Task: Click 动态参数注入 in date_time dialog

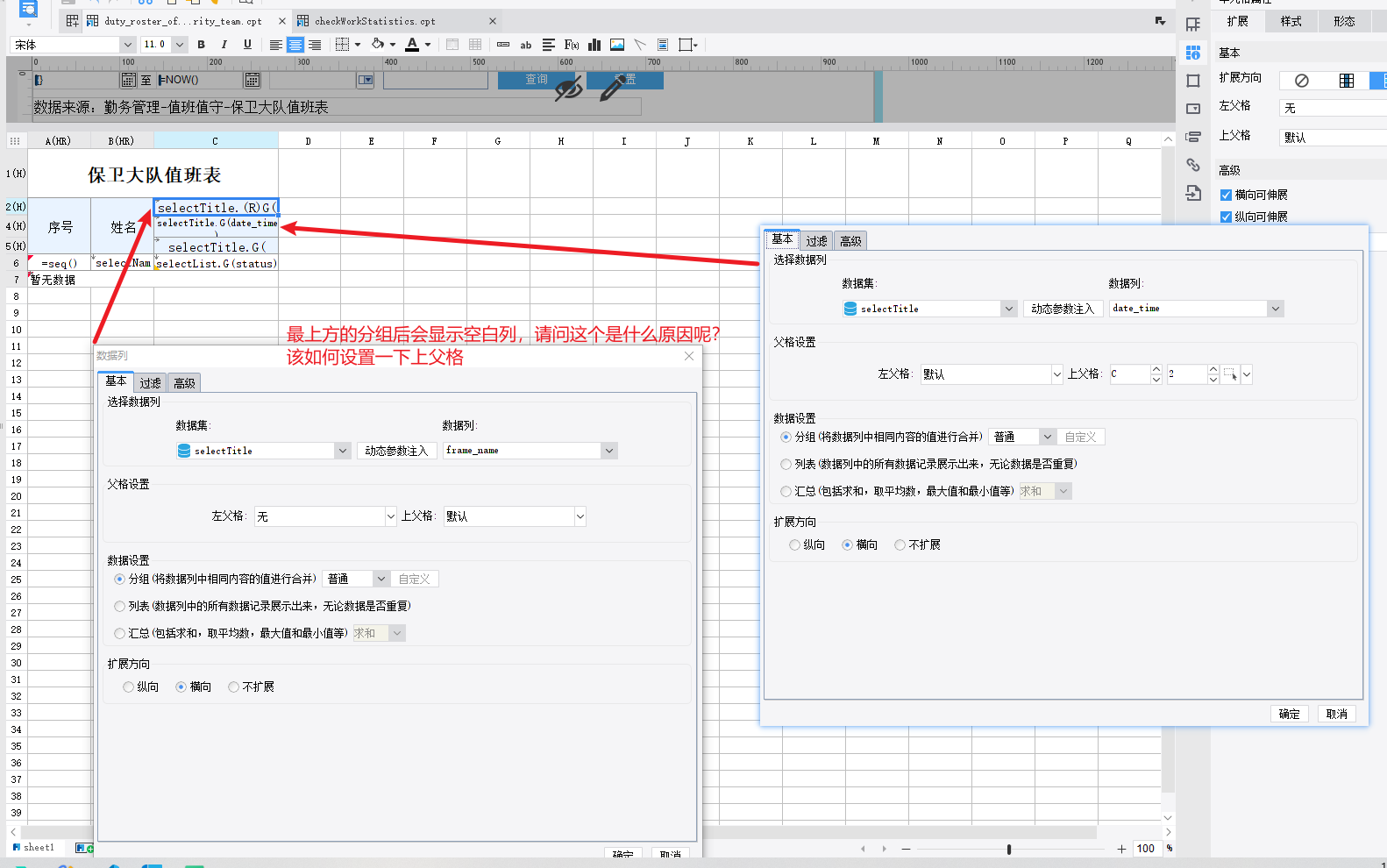Action: click(1063, 309)
